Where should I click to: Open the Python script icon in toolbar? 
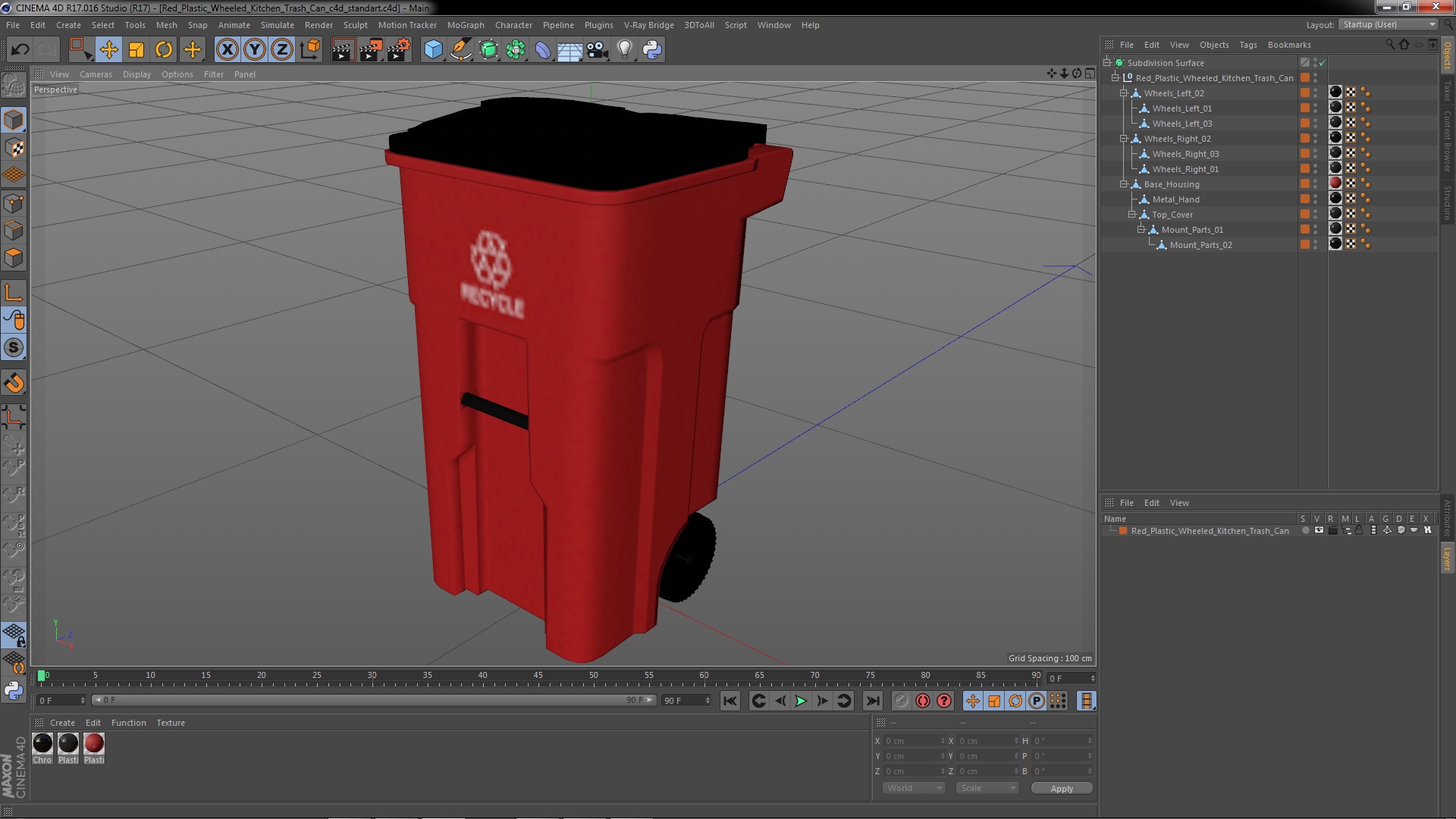[x=652, y=50]
